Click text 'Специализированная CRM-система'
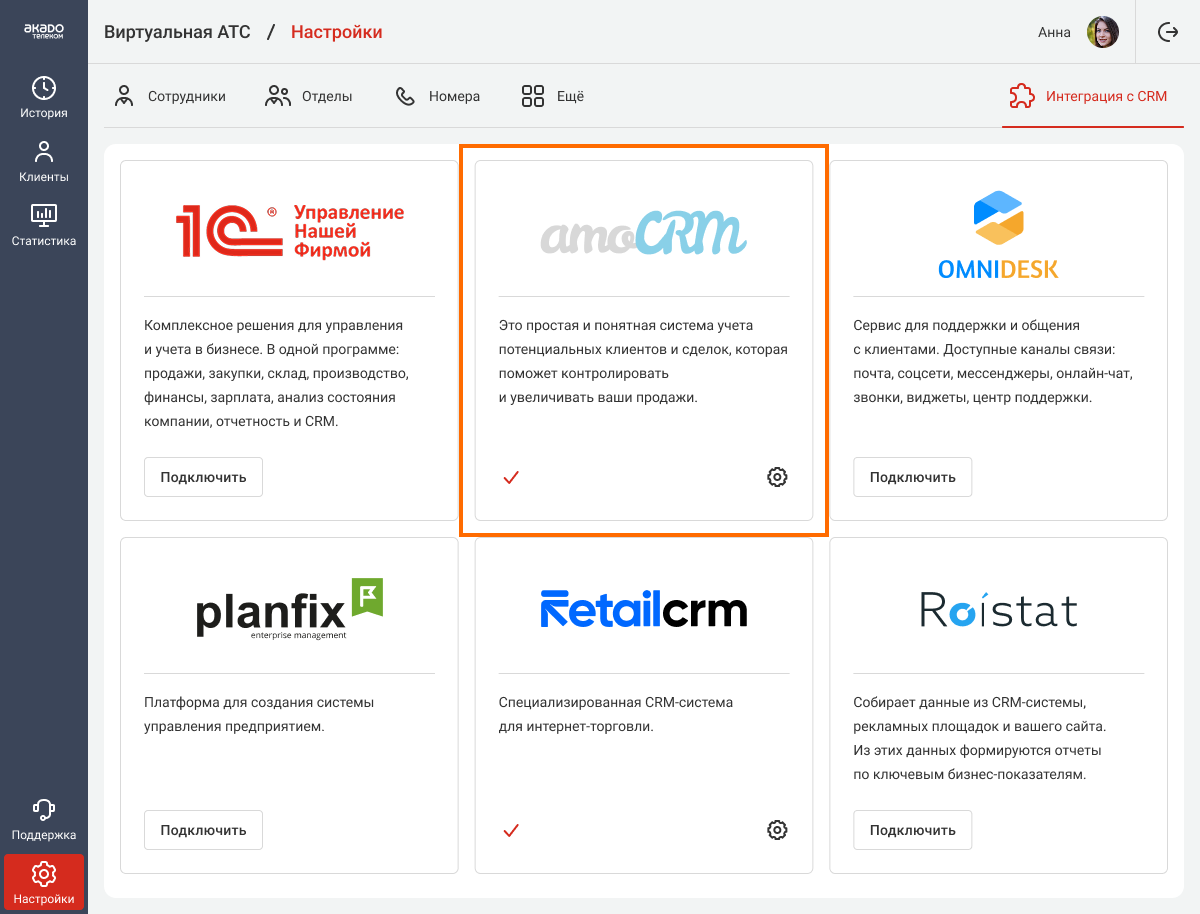1200x914 pixels. point(616,702)
